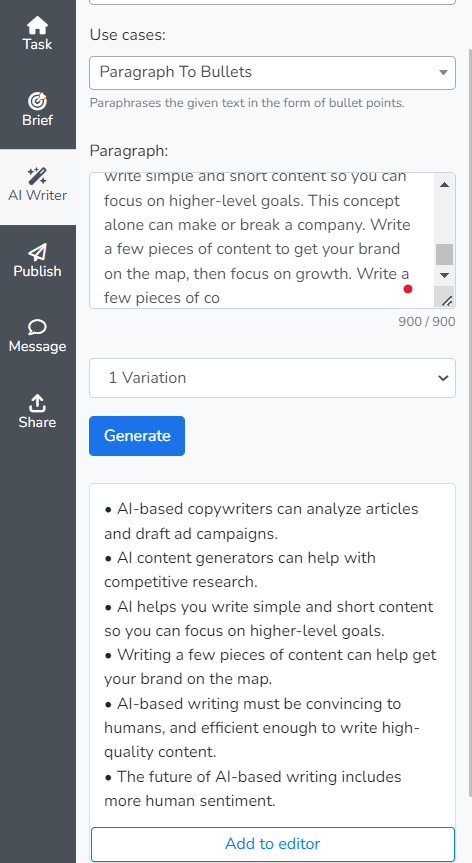Click the red dot in the paragraph box
Screen dimensions: 472x863
[x=408, y=289]
